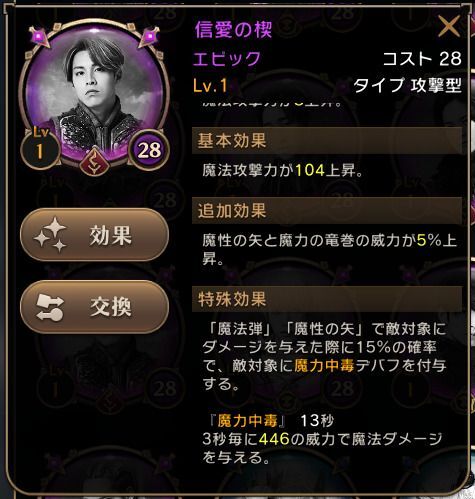475x499 pixels.
Task: Click the right purple gem ornament on frame
Action: click(x=149, y=36)
